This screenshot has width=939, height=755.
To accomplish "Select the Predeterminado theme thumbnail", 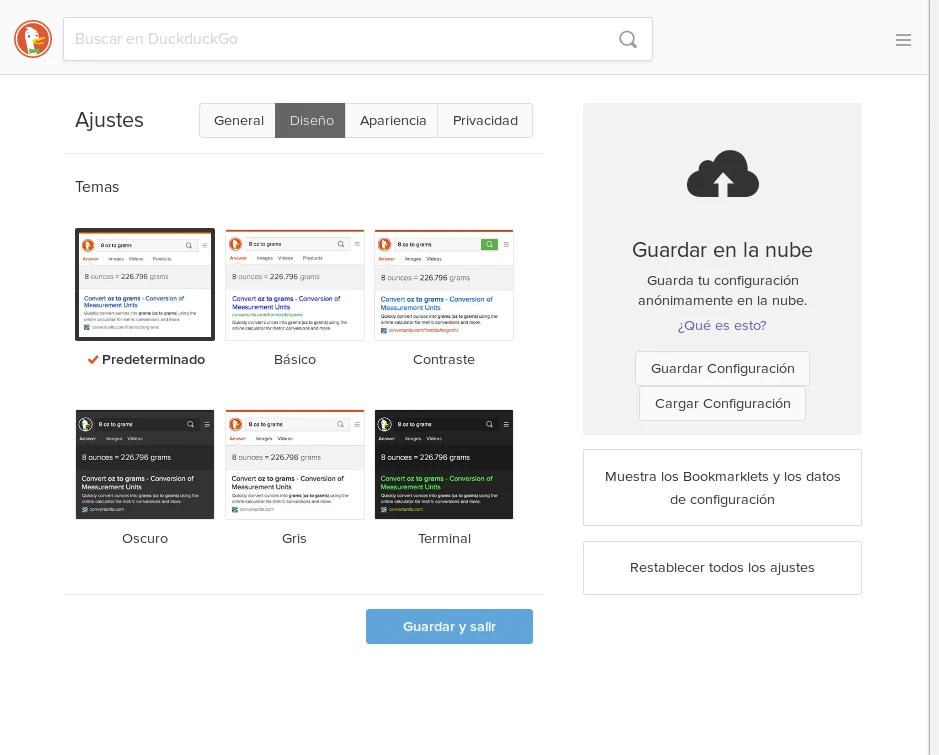I will pos(145,285).
